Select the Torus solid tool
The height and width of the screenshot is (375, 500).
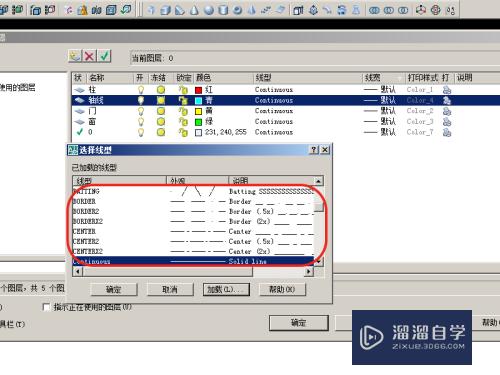238,10
